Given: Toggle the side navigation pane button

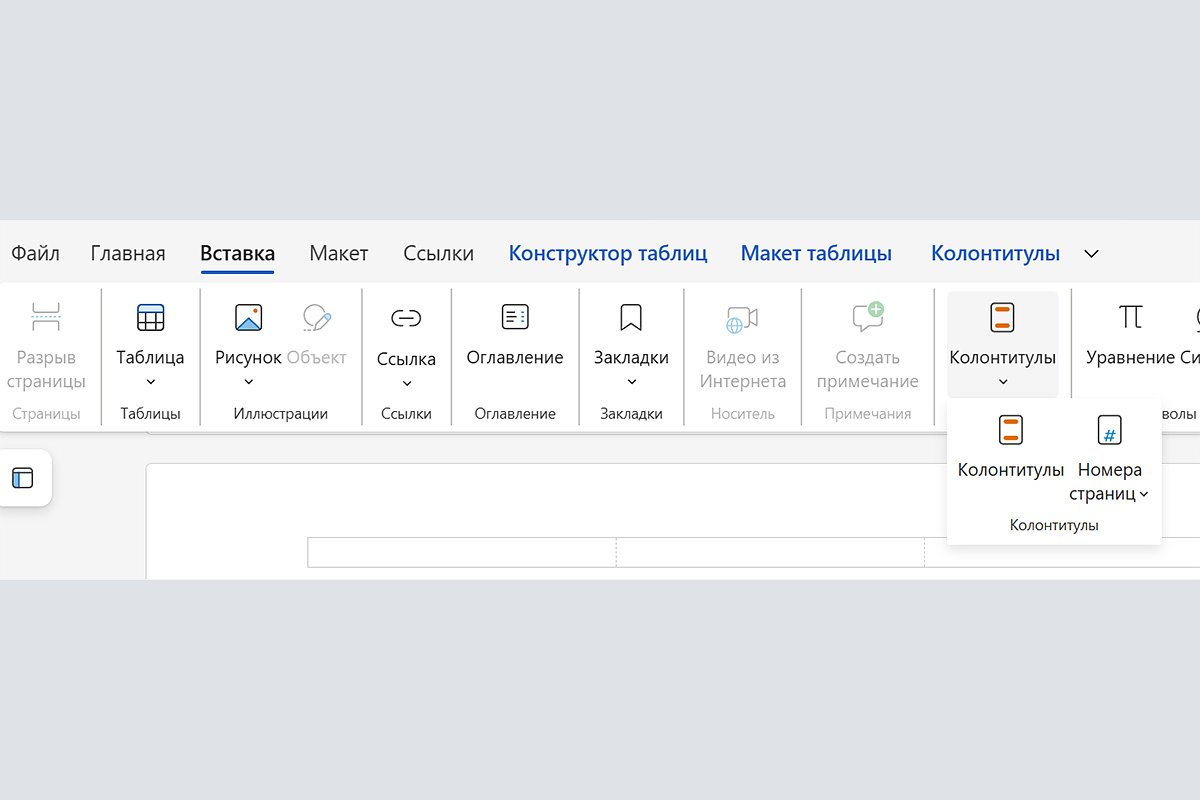Looking at the screenshot, I should pos(22,478).
